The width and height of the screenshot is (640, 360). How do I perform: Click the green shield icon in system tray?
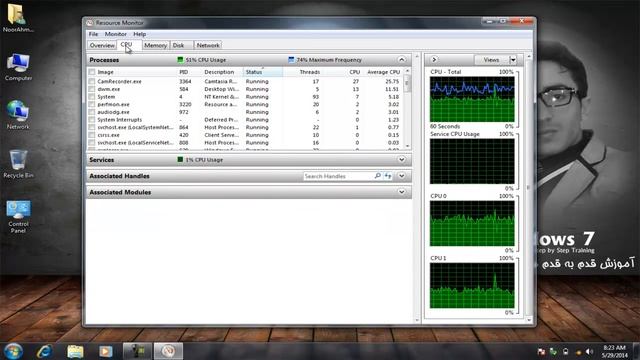point(553,351)
